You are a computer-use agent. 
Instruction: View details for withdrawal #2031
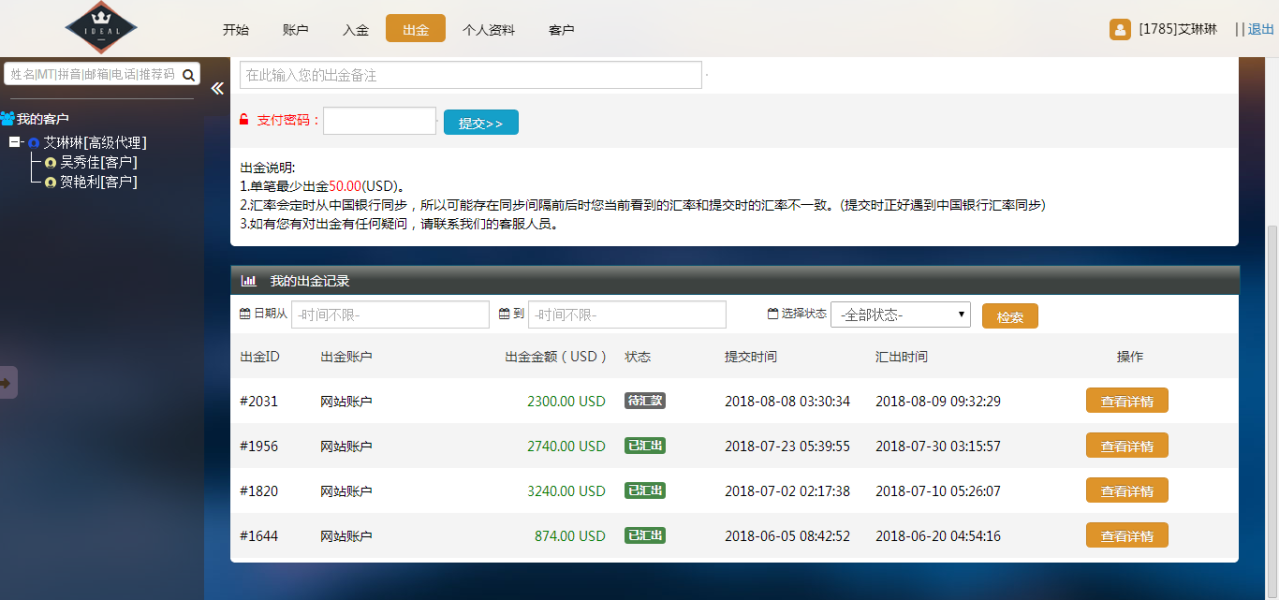click(1126, 401)
